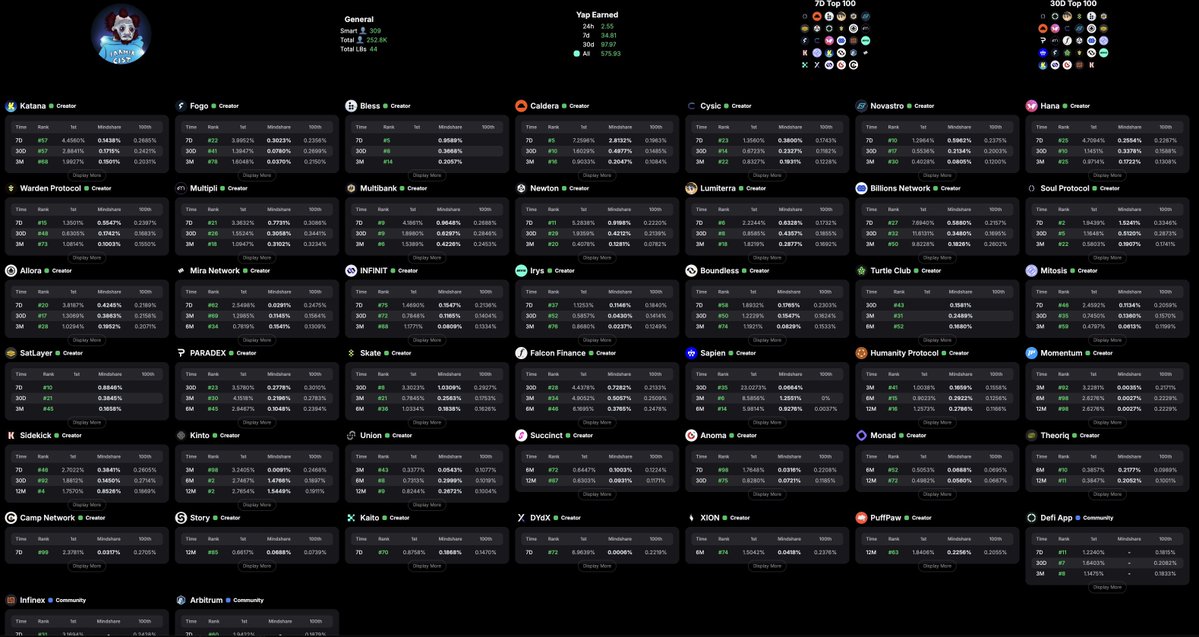The image size is (1199, 637).
Task: Expand Display More under XION card
Action: click(767, 566)
